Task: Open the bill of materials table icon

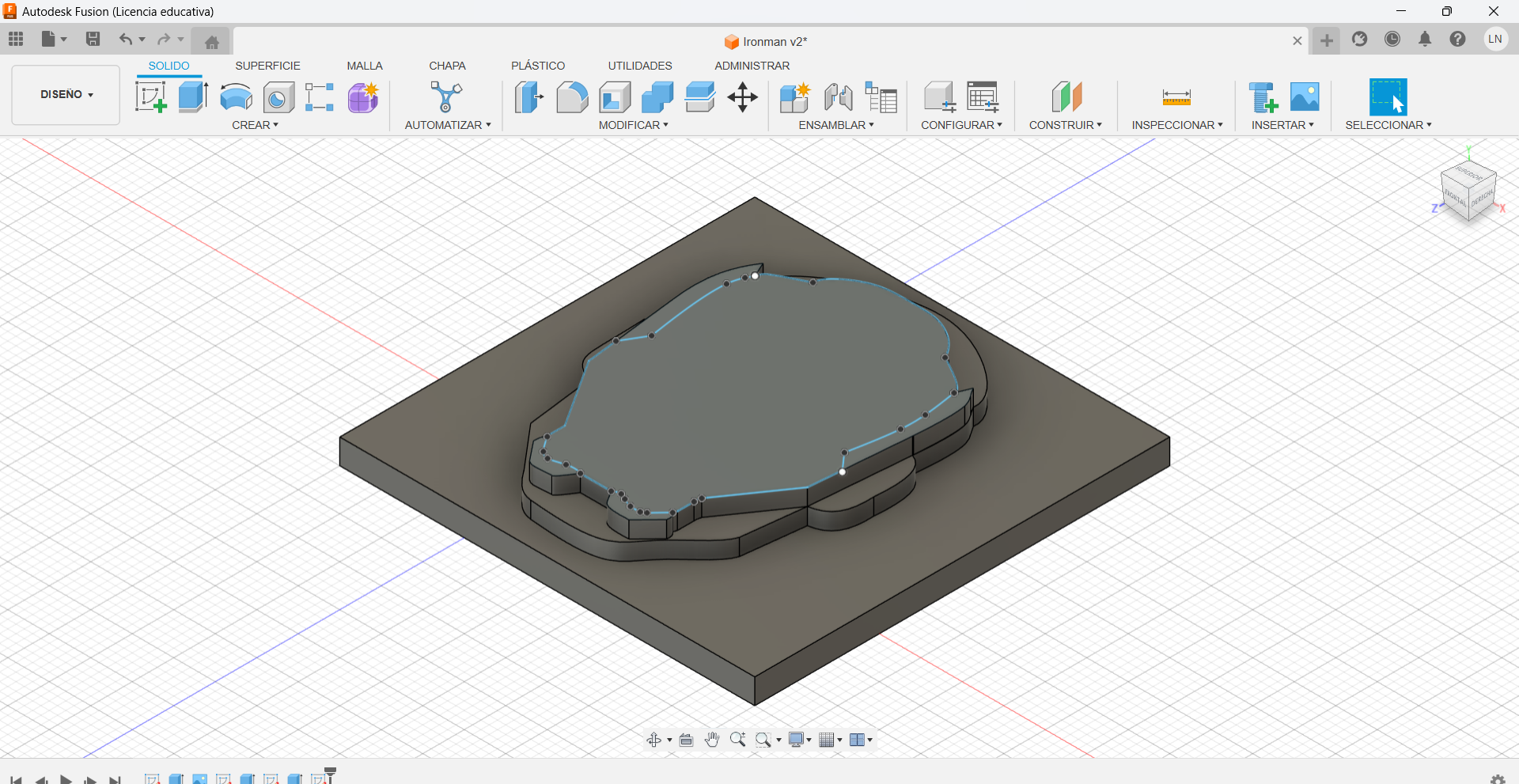Action: click(x=881, y=97)
